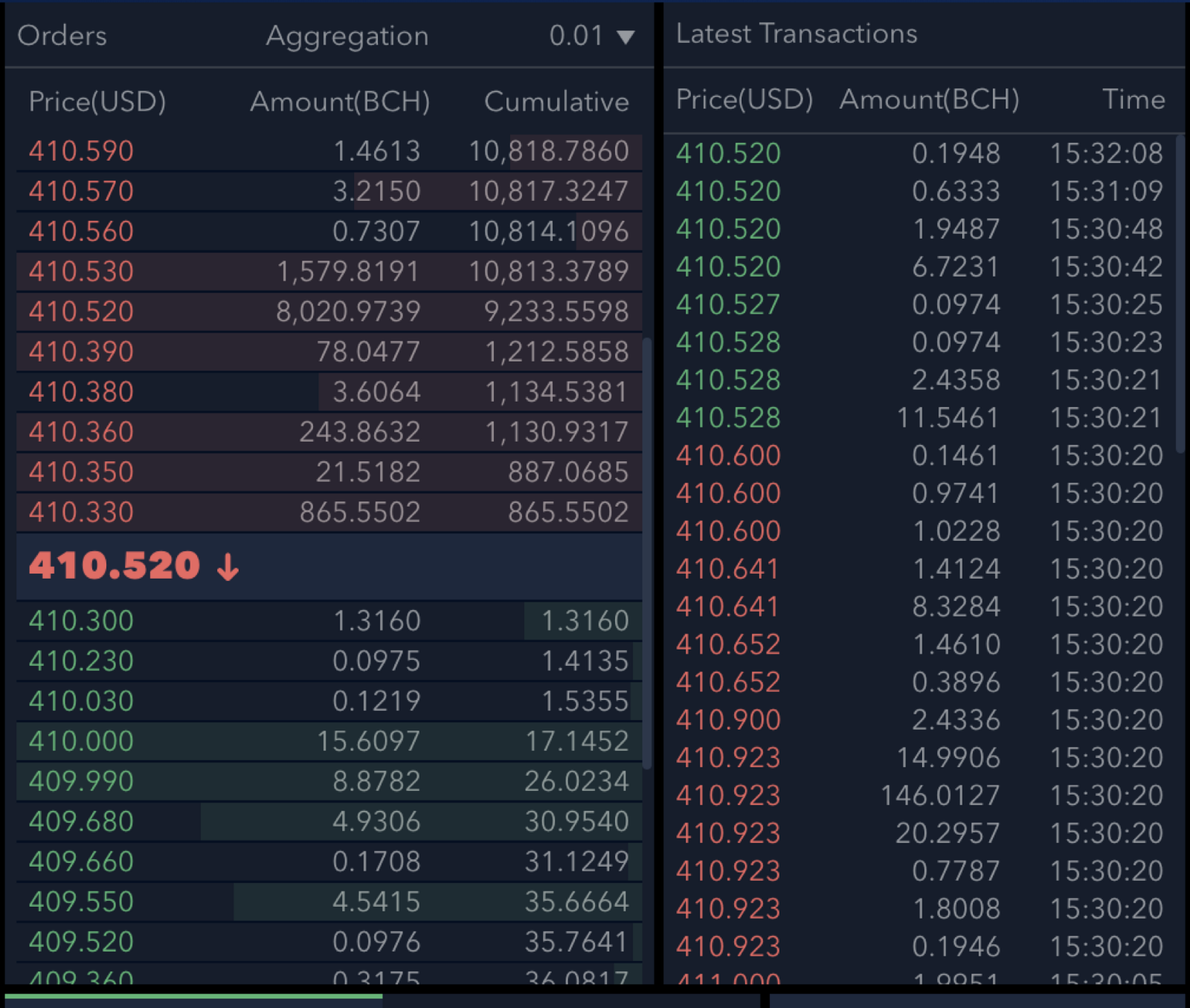Select buy order at price 410.300
1190x1008 pixels.
(x=329, y=621)
